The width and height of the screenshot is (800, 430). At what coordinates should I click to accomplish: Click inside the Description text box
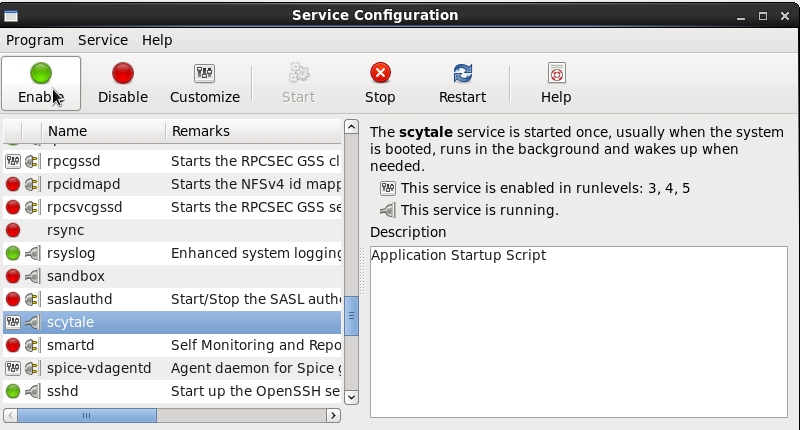578,330
